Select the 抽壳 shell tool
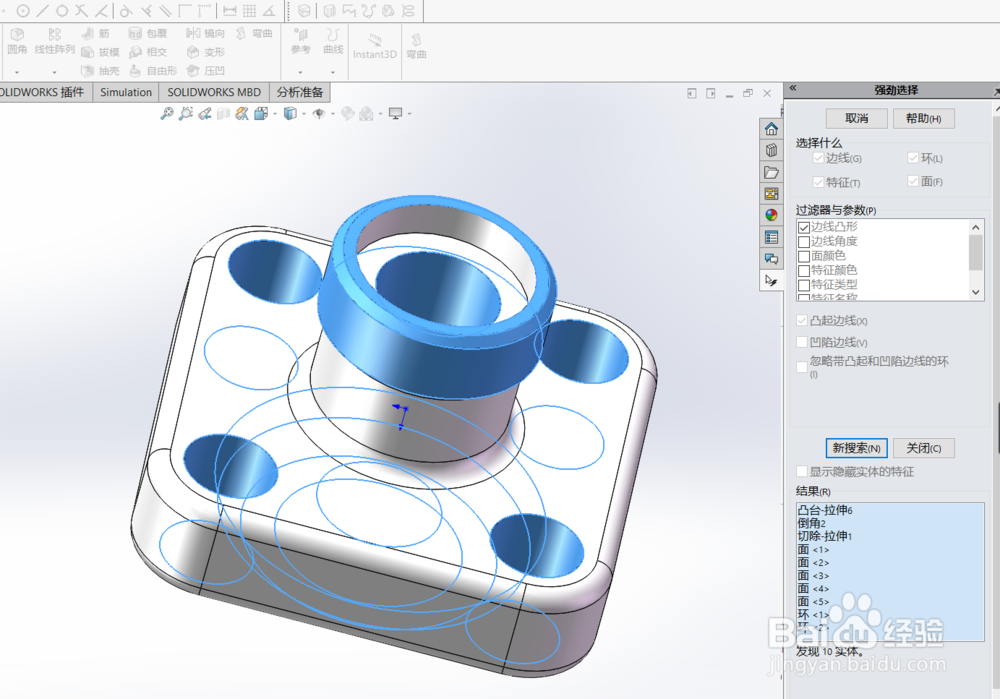This screenshot has width=1000, height=699. (x=101, y=71)
